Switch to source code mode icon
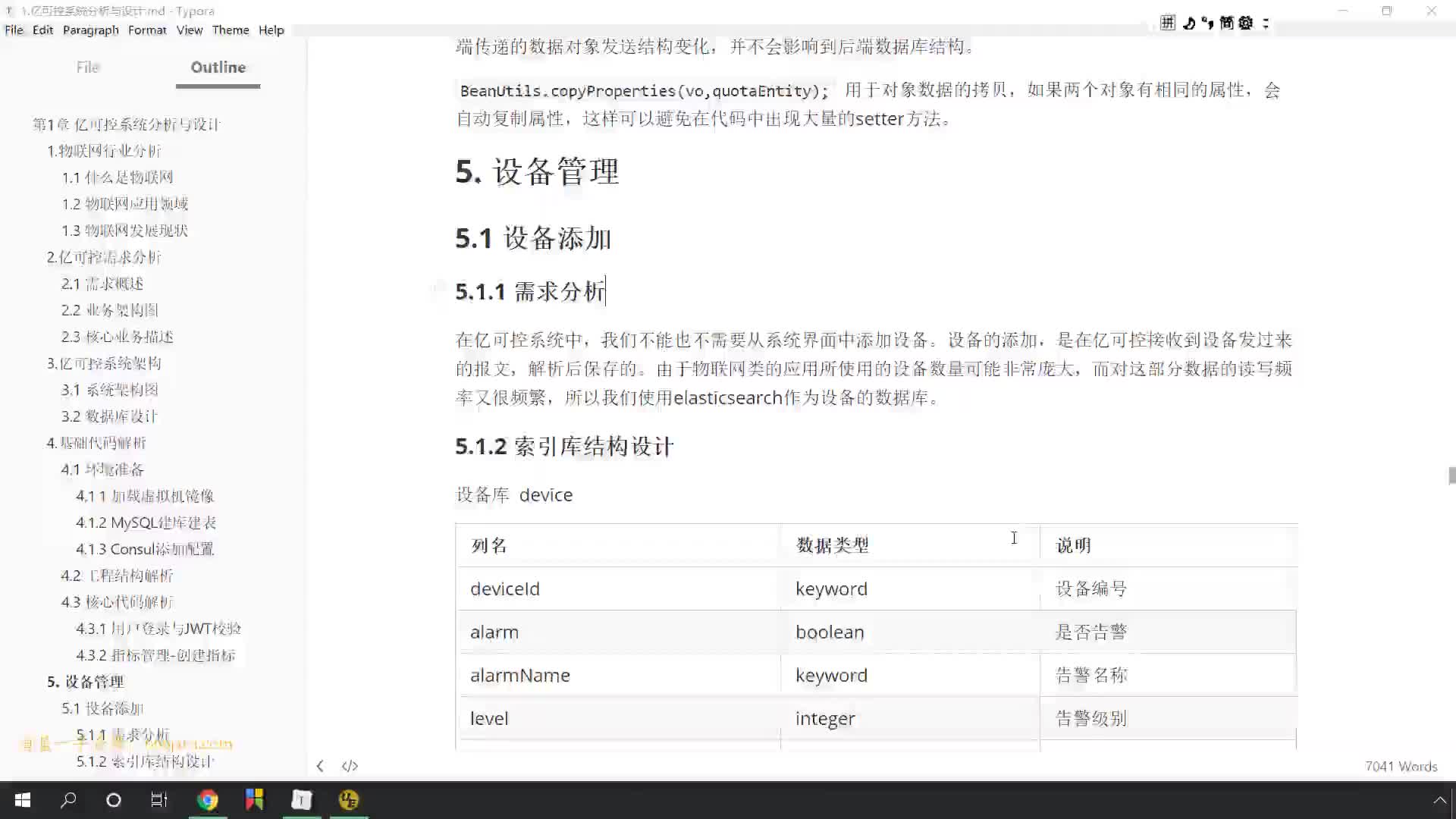Image resolution: width=1456 pixels, height=819 pixels. point(350,766)
